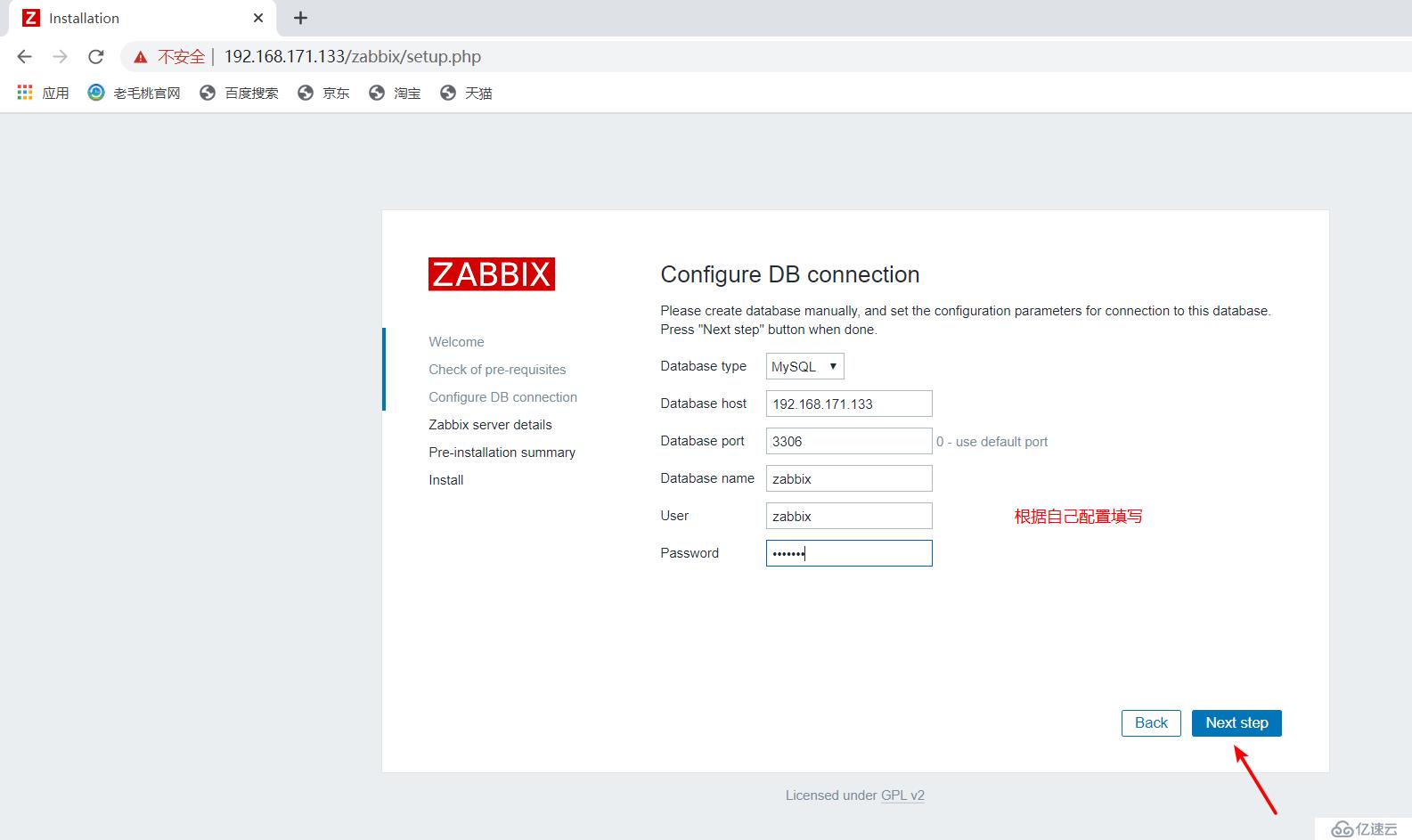The image size is (1412, 840).
Task: Select Pre-installation summary step
Action: [502, 453]
